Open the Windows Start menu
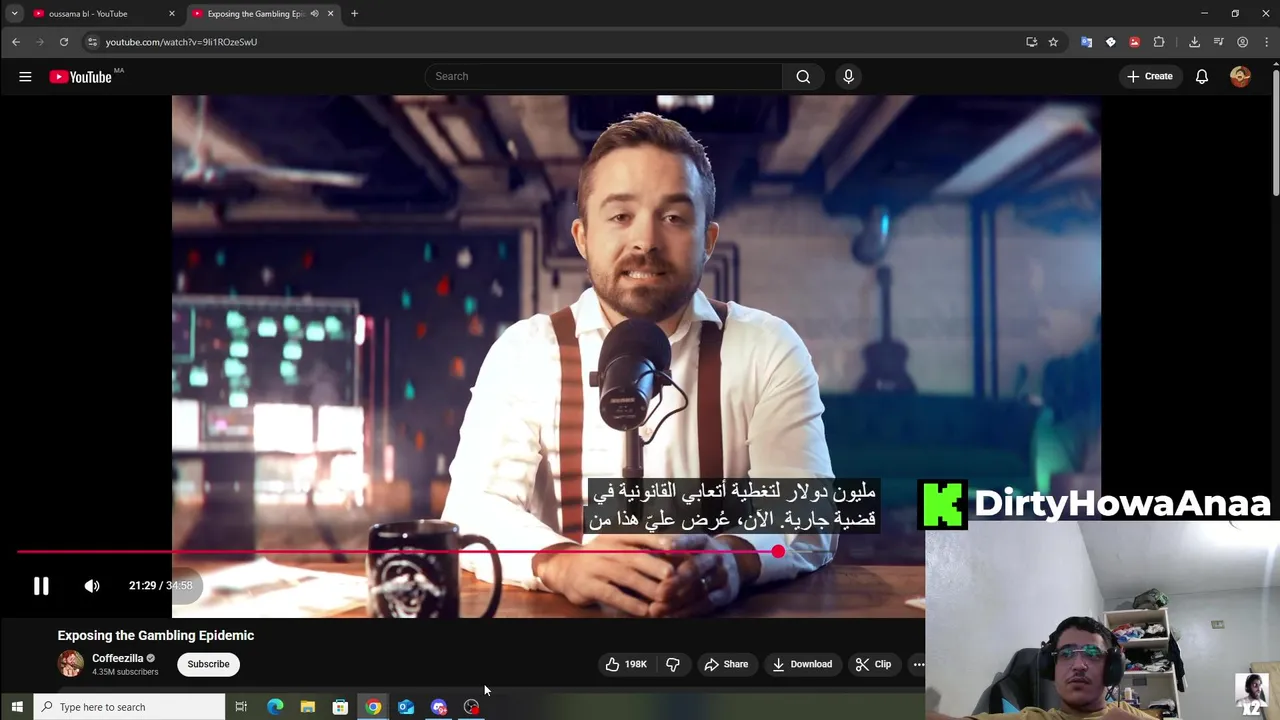The height and width of the screenshot is (720, 1280). click(17, 707)
